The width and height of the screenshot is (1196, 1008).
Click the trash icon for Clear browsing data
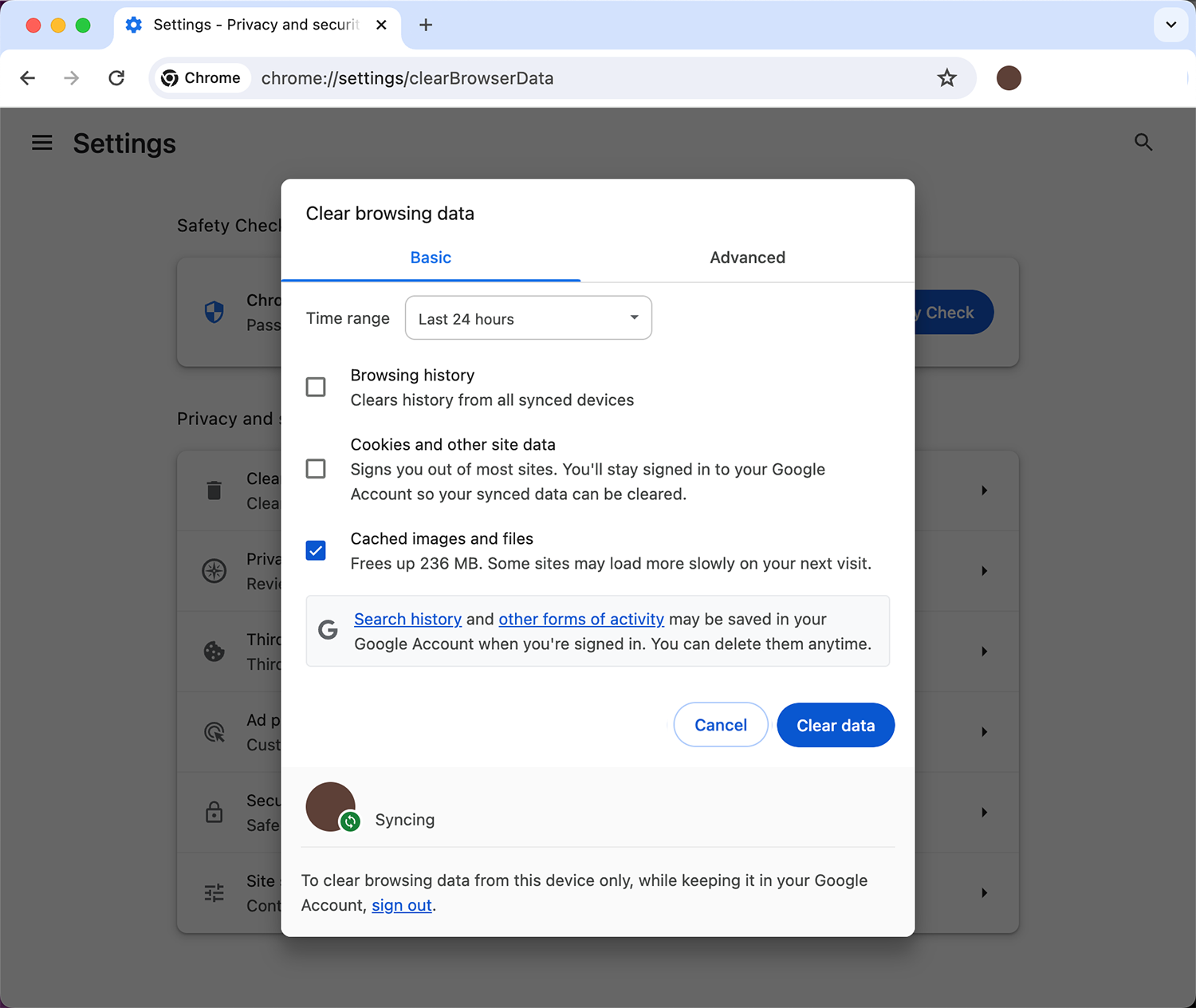pos(214,490)
